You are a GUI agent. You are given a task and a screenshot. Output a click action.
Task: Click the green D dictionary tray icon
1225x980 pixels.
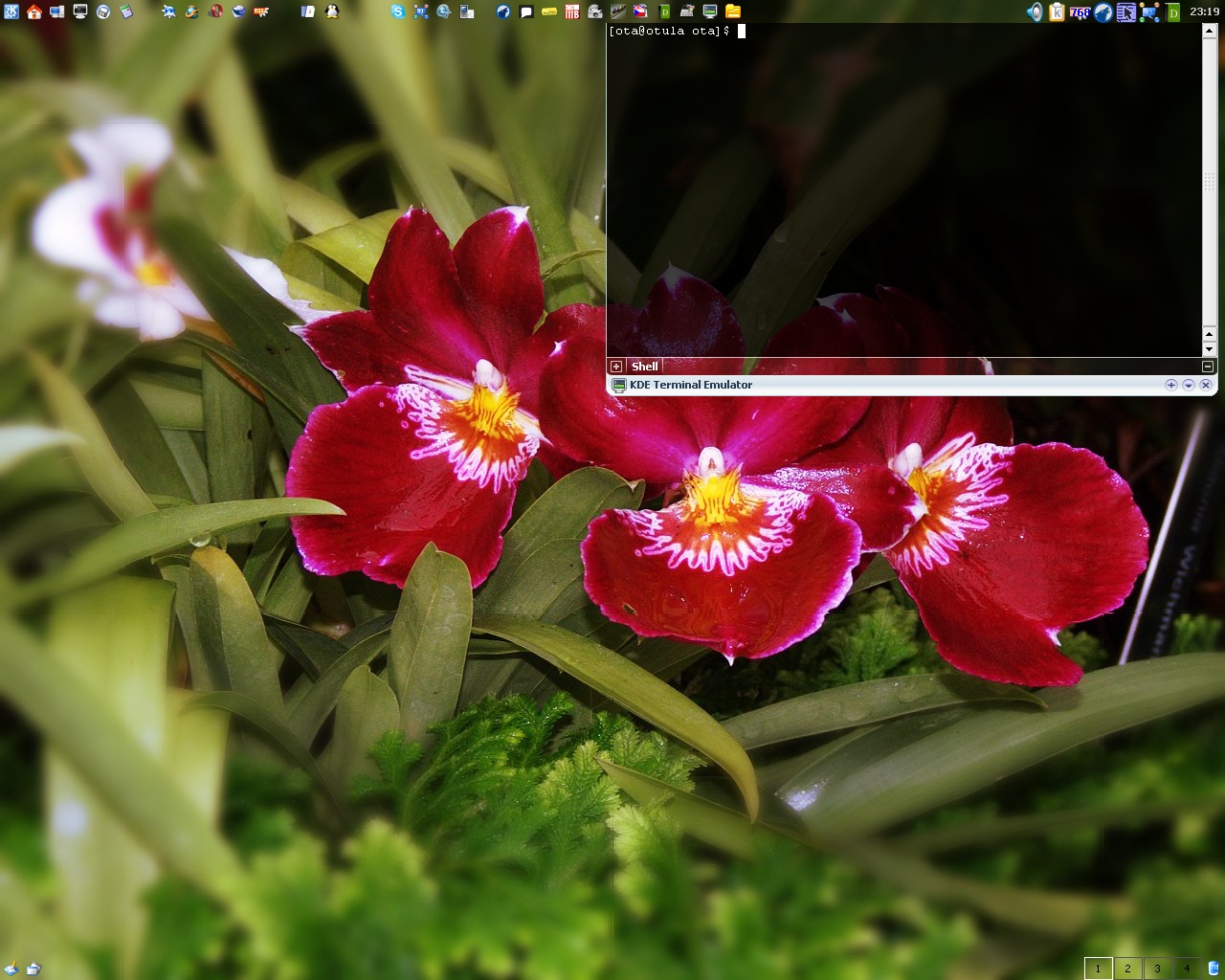pyautogui.click(x=1172, y=12)
